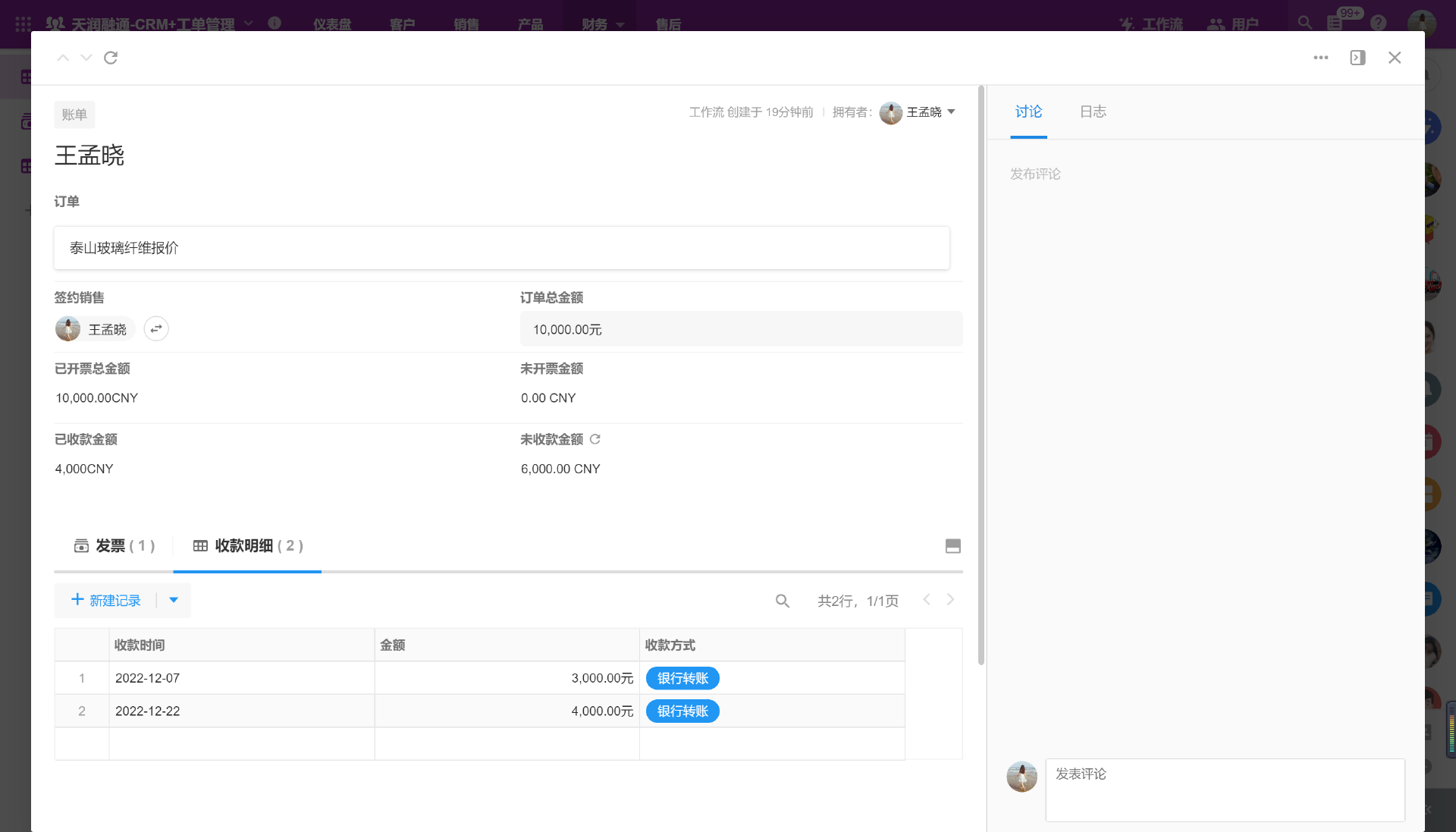Close the record dialog

(1395, 58)
